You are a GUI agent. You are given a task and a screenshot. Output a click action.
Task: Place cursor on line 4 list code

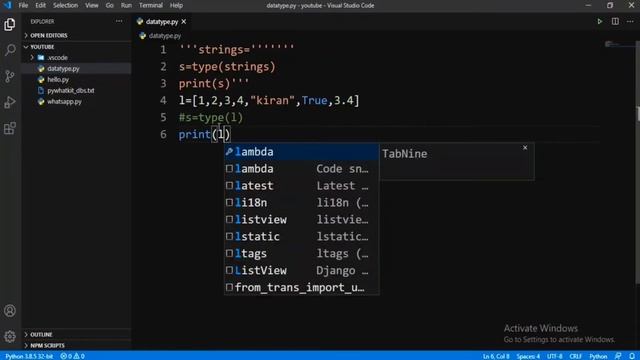click(x=269, y=100)
